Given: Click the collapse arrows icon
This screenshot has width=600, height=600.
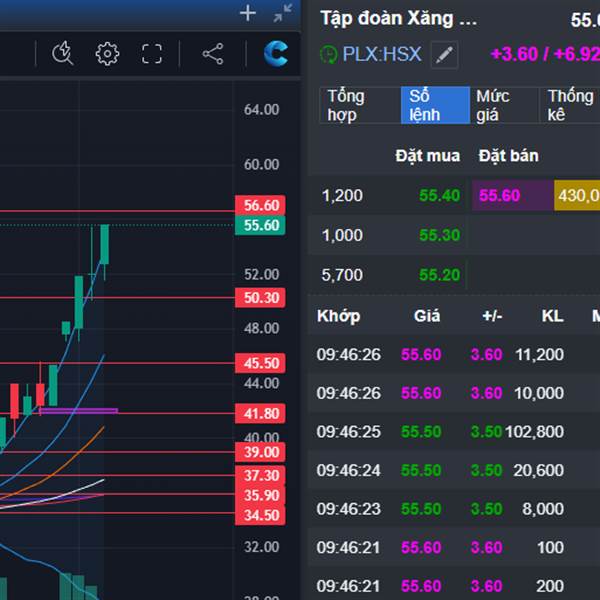Looking at the screenshot, I should [x=283, y=13].
